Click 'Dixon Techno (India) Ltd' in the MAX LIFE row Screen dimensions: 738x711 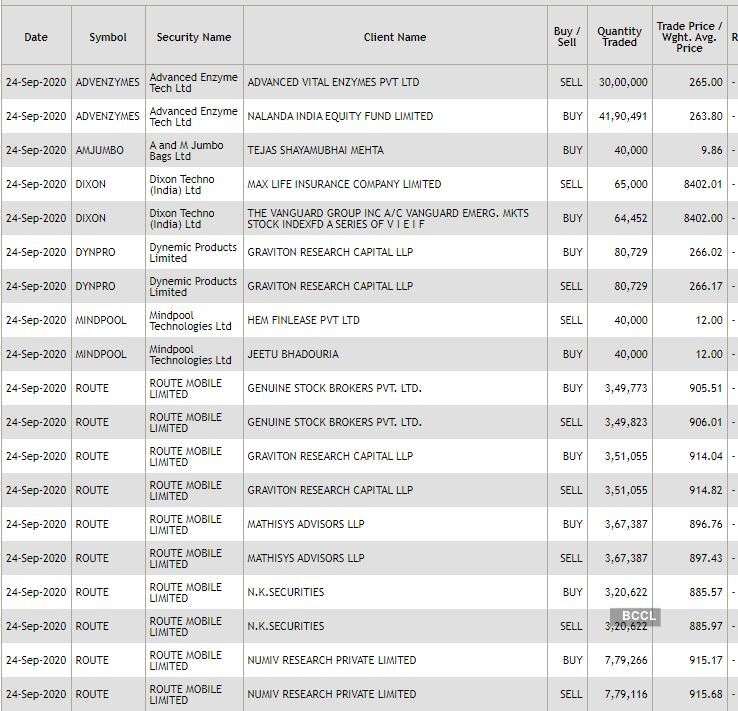[182, 184]
